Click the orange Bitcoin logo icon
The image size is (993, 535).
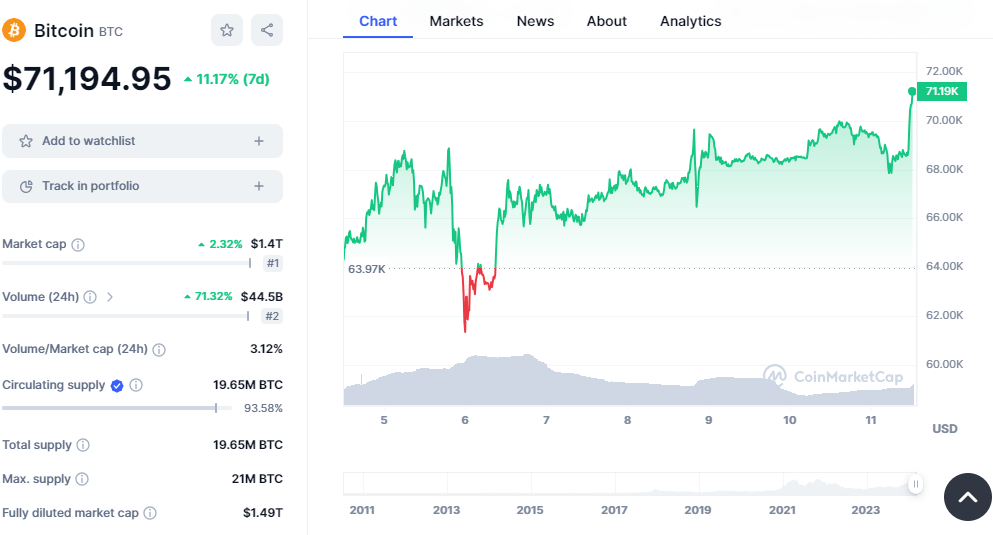(14, 30)
